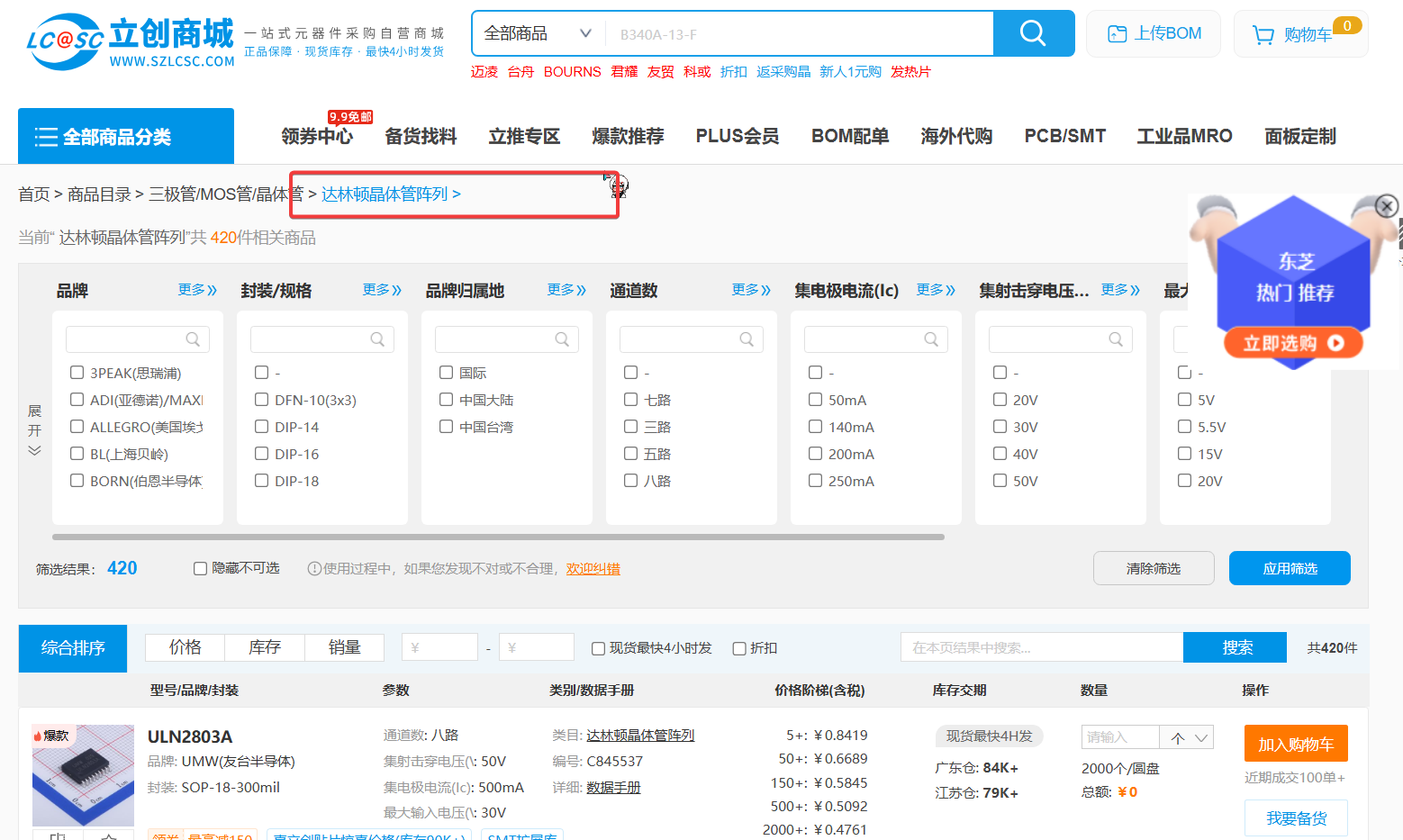The width and height of the screenshot is (1403, 840).
Task: Expand more options for 封装/规格 filter
Action: pyautogui.click(x=383, y=290)
